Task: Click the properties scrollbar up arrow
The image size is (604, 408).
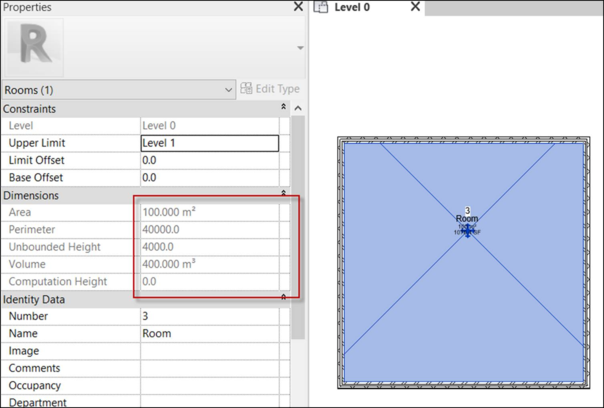Action: 297,108
